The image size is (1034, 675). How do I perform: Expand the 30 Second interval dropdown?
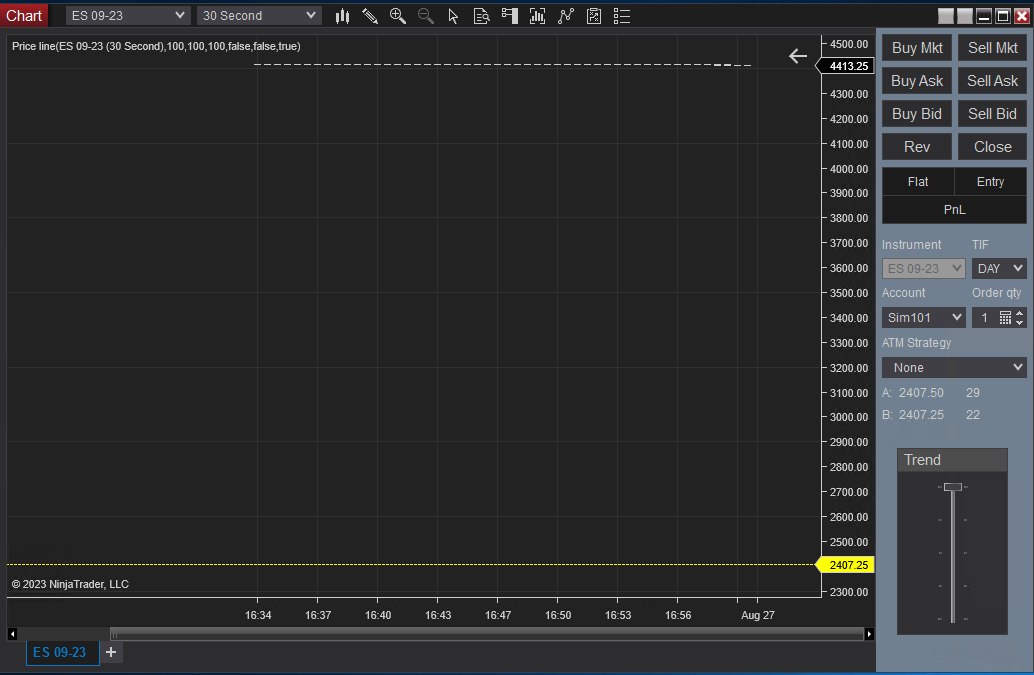click(x=259, y=16)
